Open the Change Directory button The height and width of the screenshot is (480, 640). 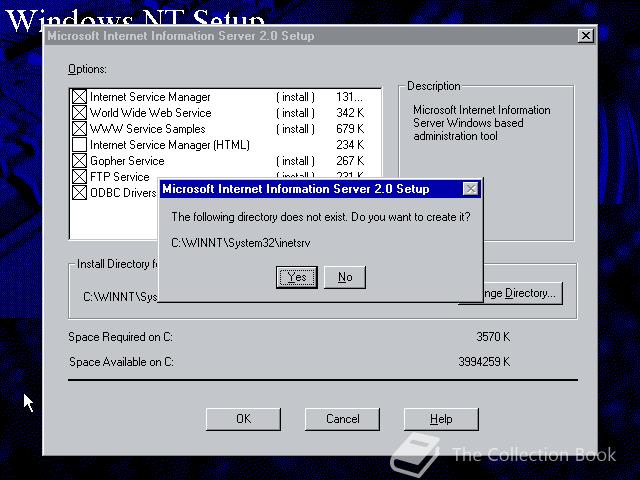(x=523, y=293)
